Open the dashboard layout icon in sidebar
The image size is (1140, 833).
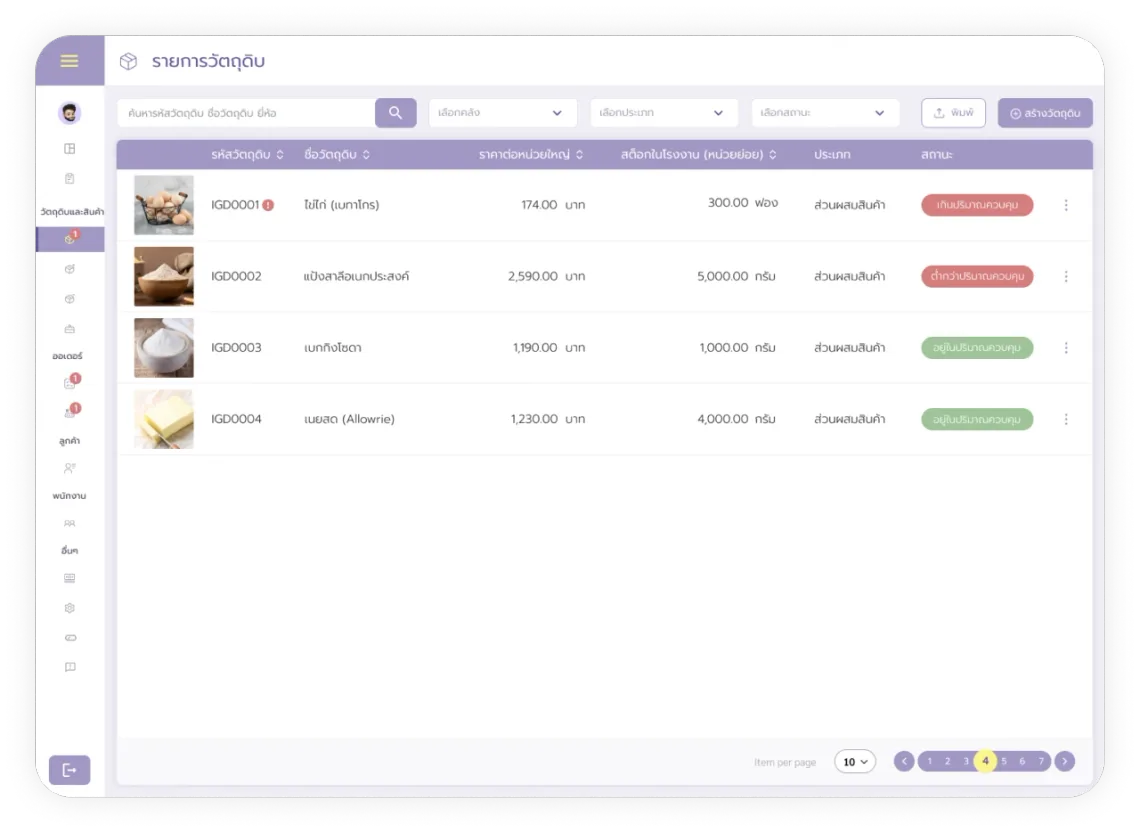click(x=70, y=148)
